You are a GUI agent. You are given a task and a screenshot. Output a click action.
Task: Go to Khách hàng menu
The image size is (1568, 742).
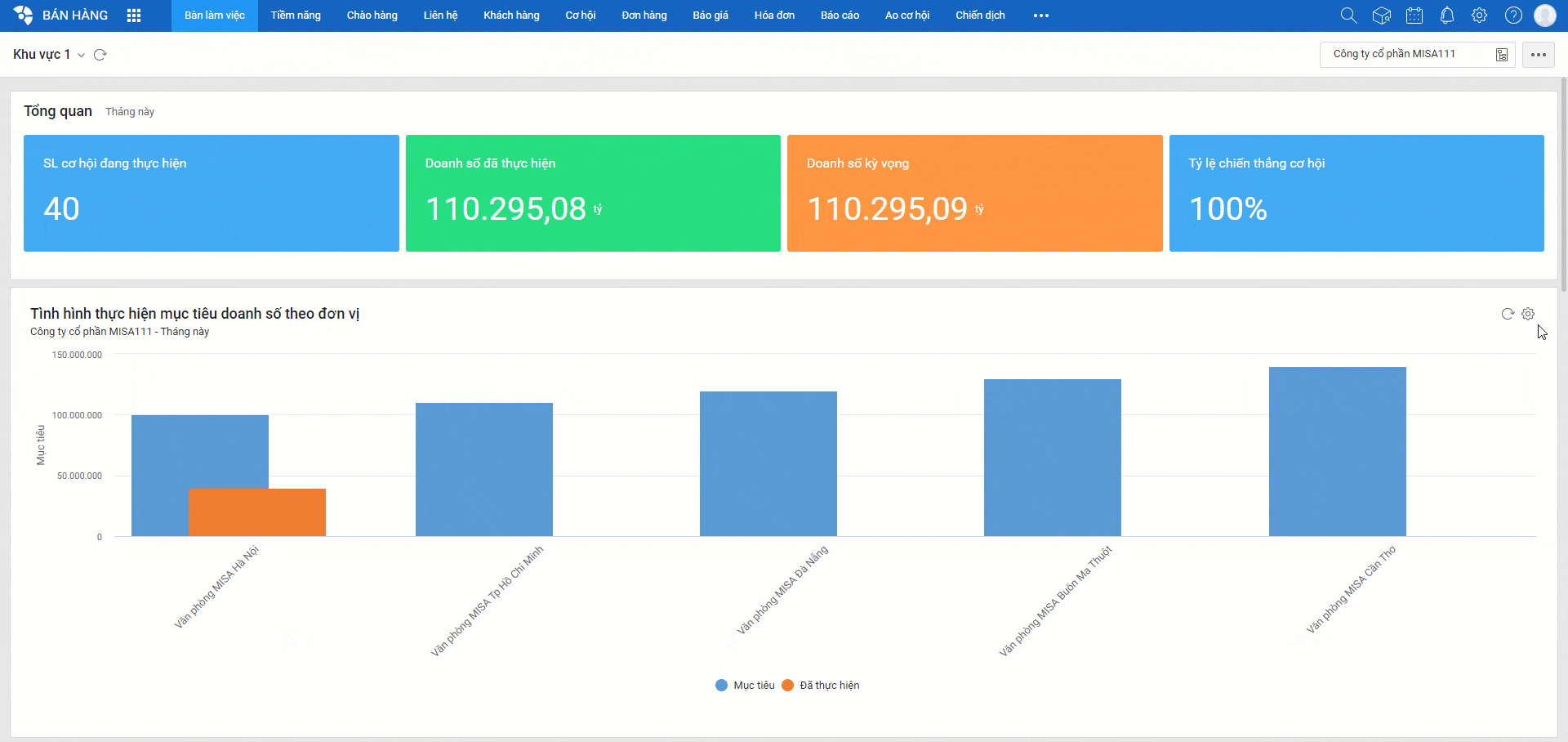[511, 16]
